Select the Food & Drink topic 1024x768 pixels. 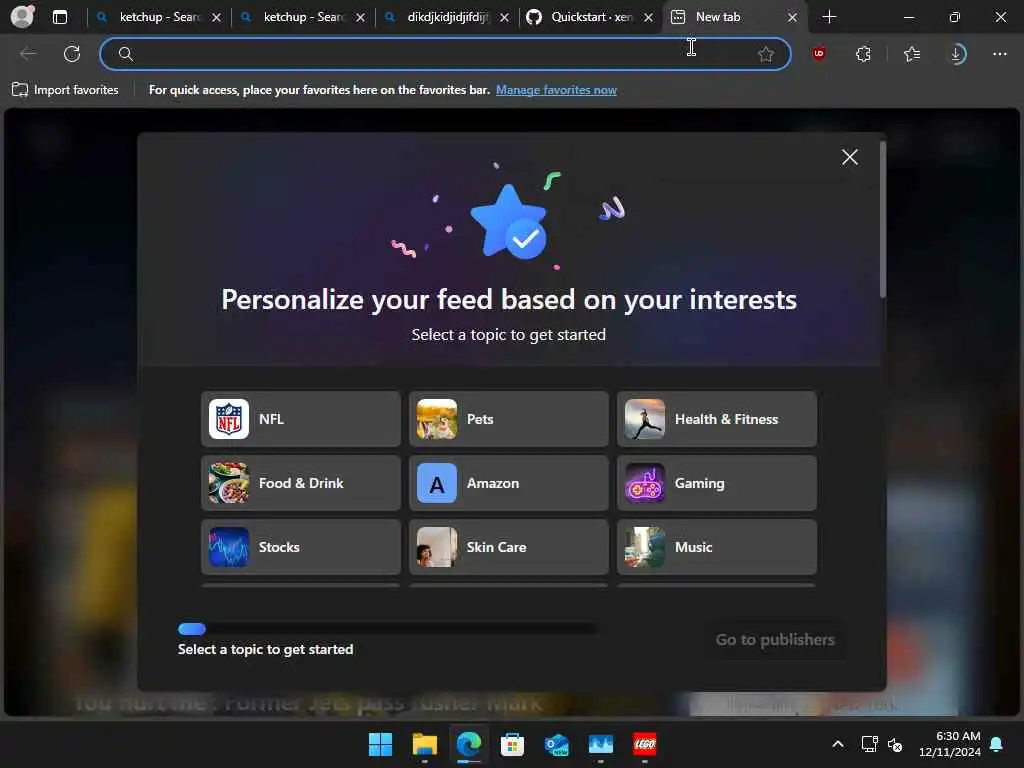tap(300, 483)
